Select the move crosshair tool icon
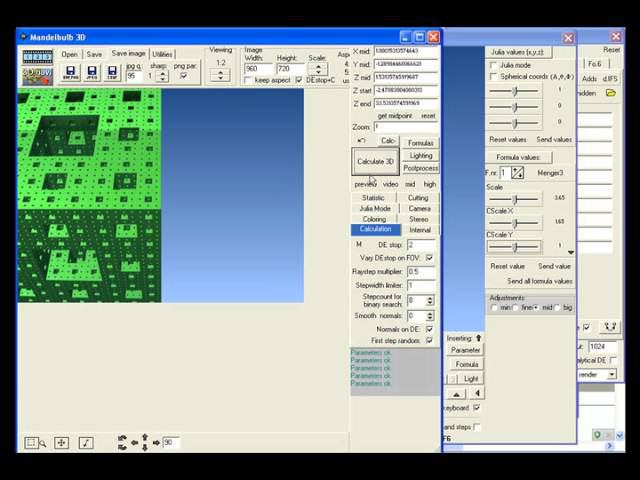The height and width of the screenshot is (480, 640). (x=61, y=443)
